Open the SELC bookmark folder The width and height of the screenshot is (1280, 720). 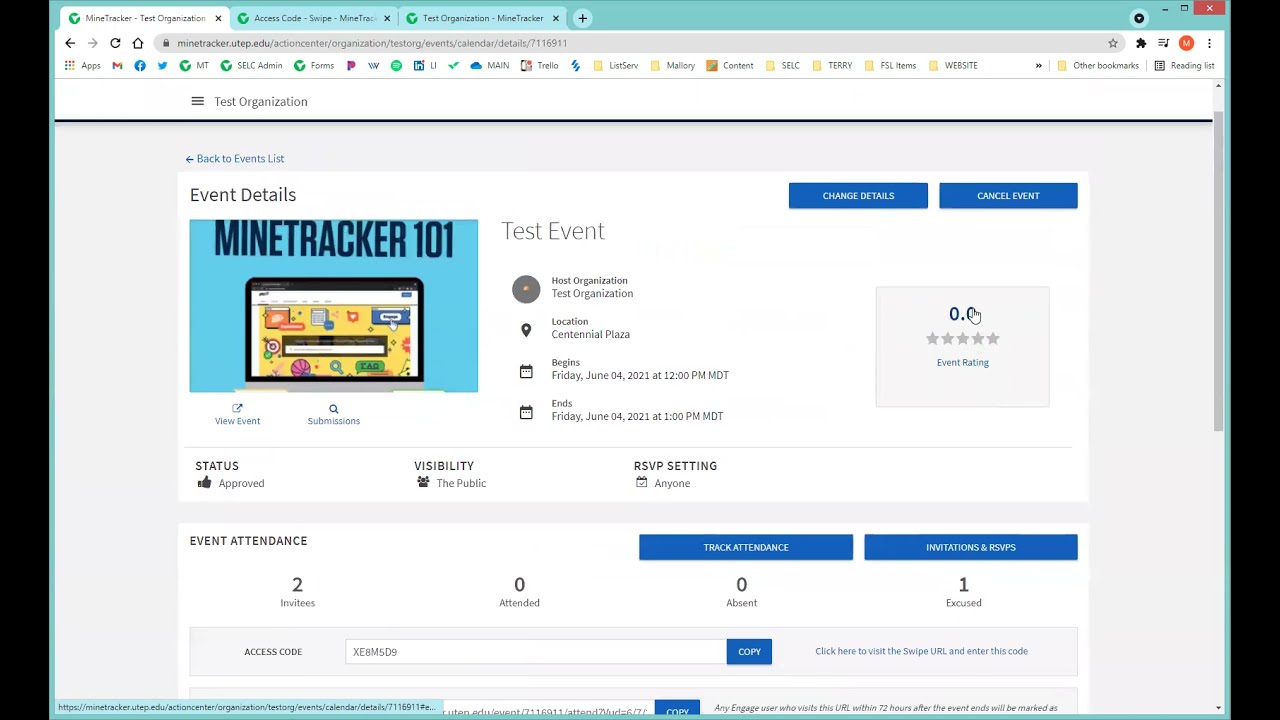(x=783, y=66)
